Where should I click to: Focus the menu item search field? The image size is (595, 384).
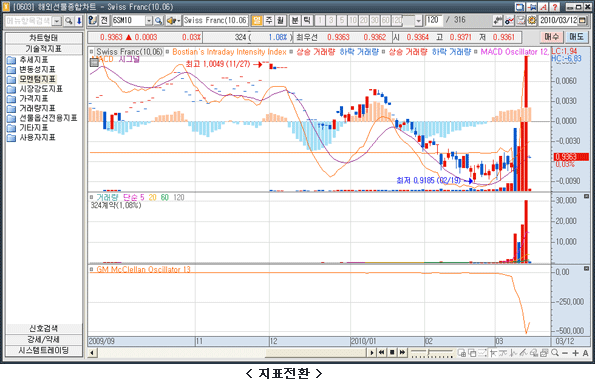point(28,21)
